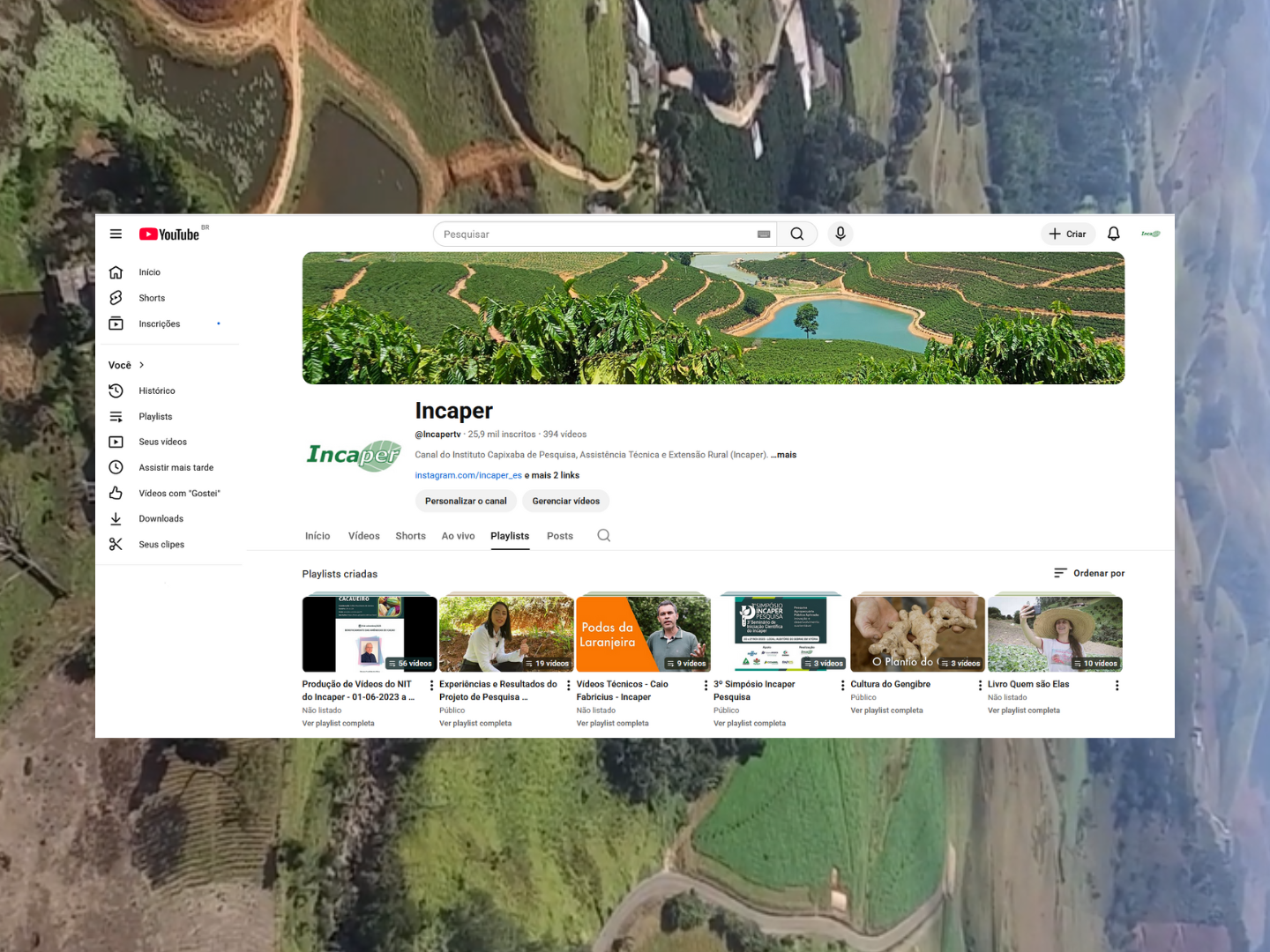Click the Início home icon in sidebar
1270x952 pixels.
[x=116, y=272]
